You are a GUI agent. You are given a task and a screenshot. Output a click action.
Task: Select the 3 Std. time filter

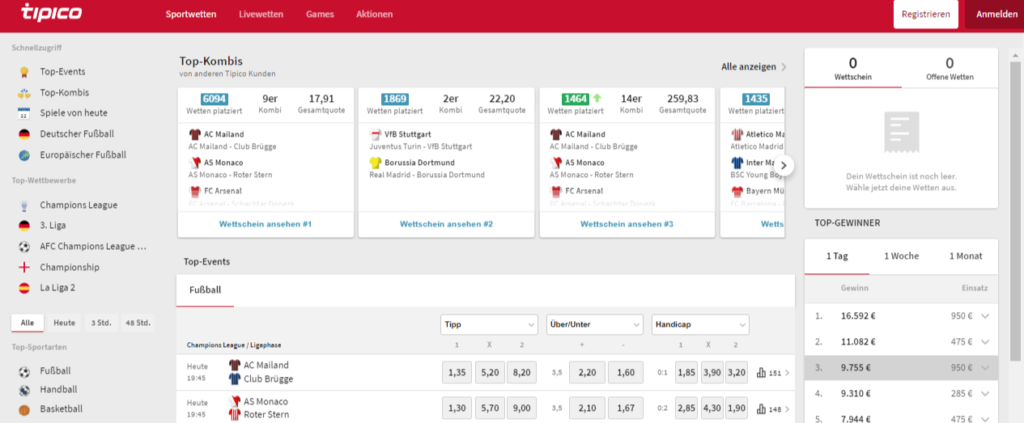(x=101, y=322)
